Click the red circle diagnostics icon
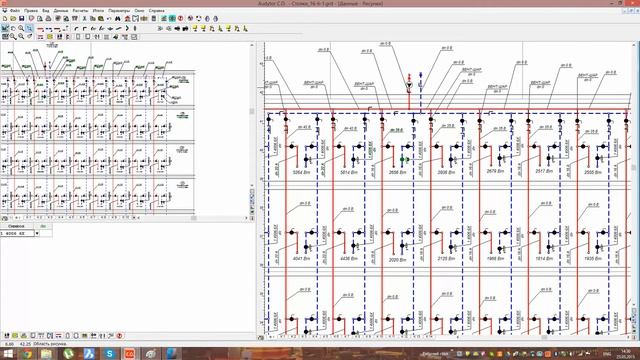Viewport: 640px width, 360px height. 180,18
